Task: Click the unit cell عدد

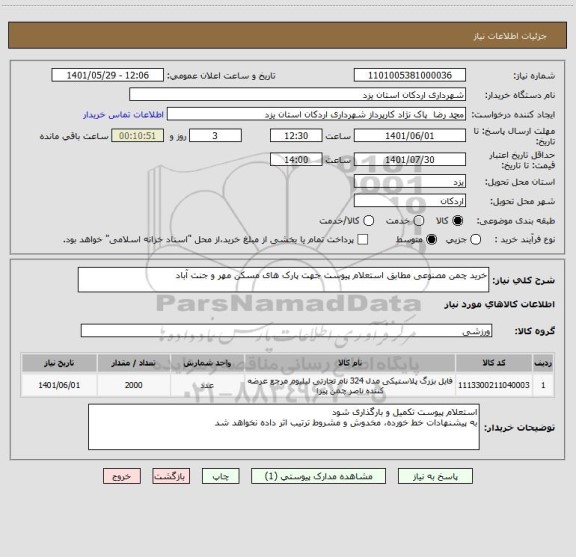Action: coord(207,385)
